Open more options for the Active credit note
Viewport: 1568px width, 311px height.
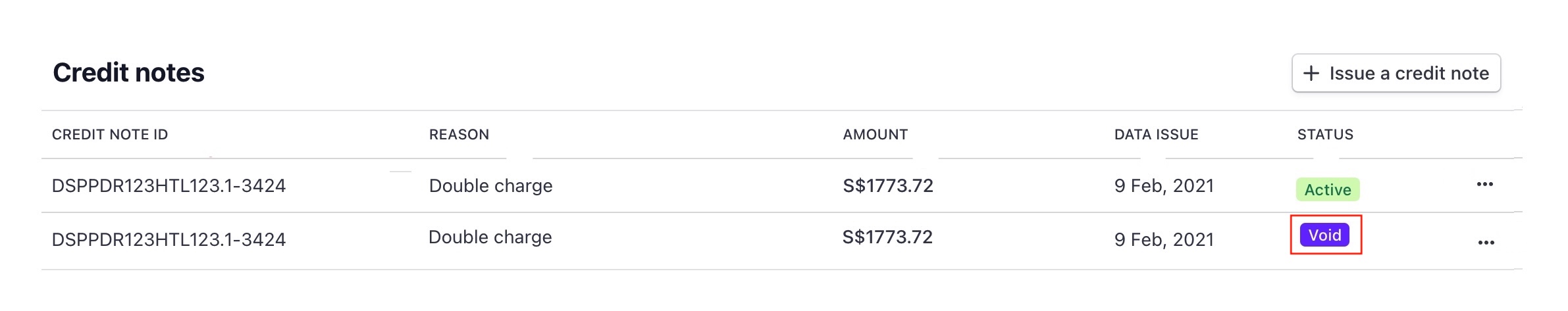click(1484, 185)
